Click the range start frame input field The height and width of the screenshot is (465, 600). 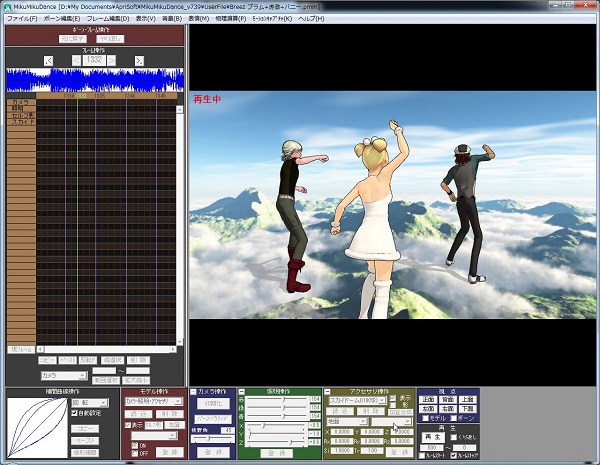(104, 370)
